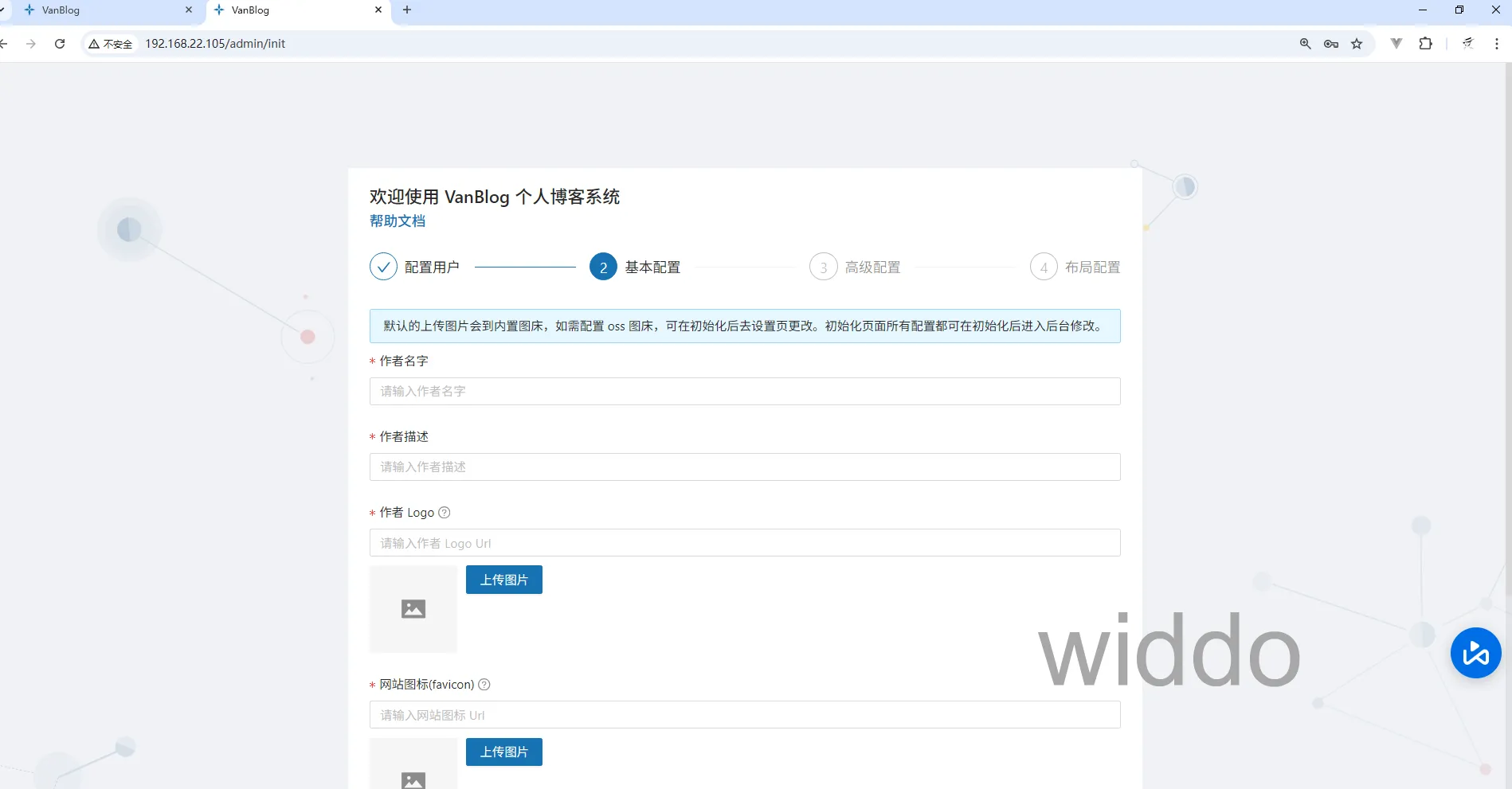
Task: Click the help icon next to 网站图标(favicon)
Action: pyautogui.click(x=484, y=685)
